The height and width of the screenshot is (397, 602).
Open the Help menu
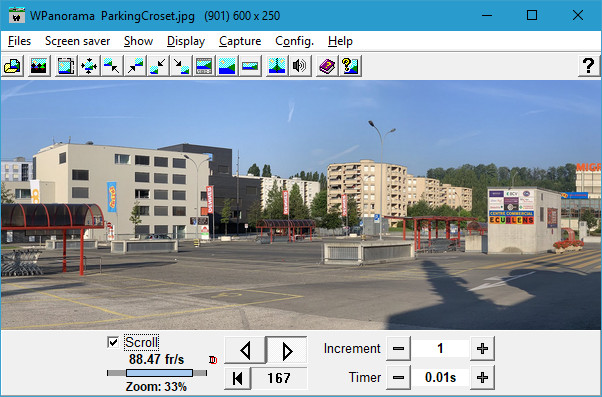(x=340, y=41)
